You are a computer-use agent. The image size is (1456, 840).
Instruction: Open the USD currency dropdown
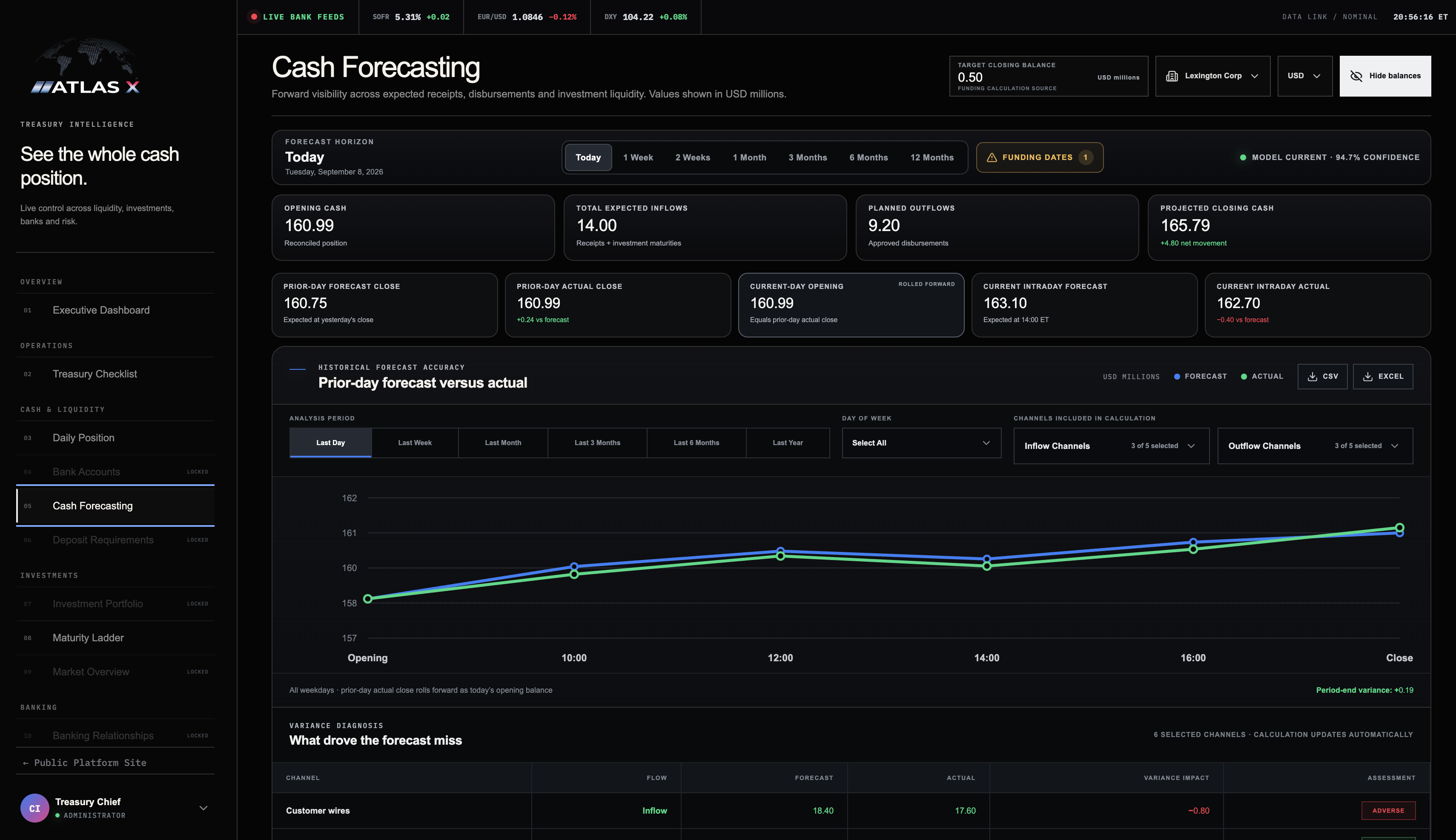coord(1304,76)
